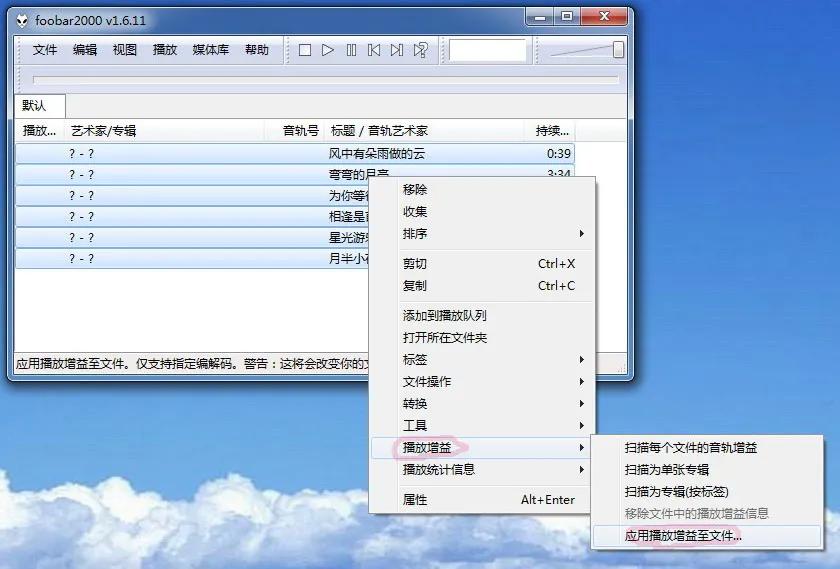
Task: Click the 0:39 duration cell
Action: (558, 154)
